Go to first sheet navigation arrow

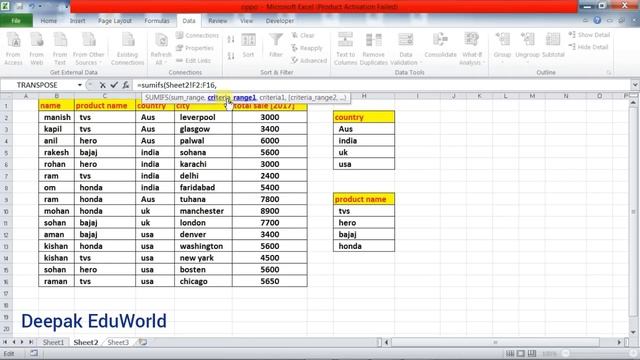[x=5, y=342]
